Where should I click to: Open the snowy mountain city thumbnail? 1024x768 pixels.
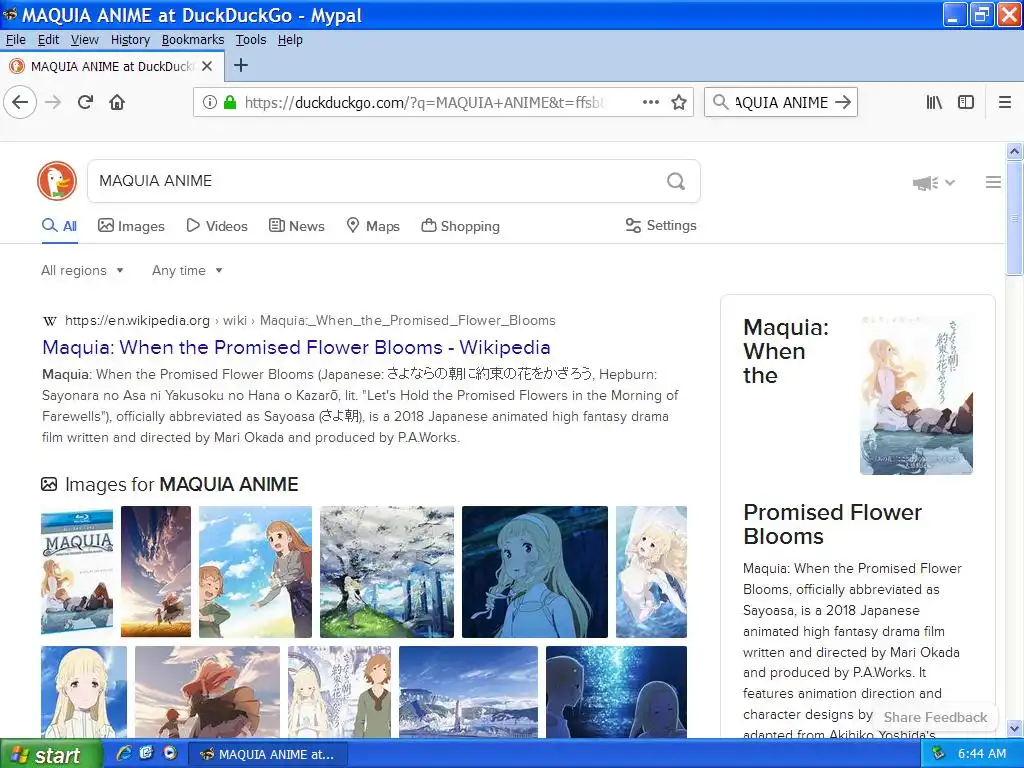pyautogui.click(x=468, y=692)
